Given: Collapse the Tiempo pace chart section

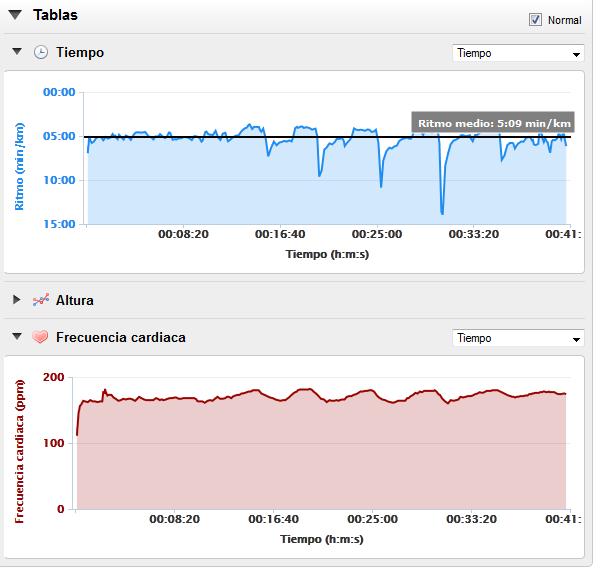Looking at the screenshot, I should click(x=17, y=51).
